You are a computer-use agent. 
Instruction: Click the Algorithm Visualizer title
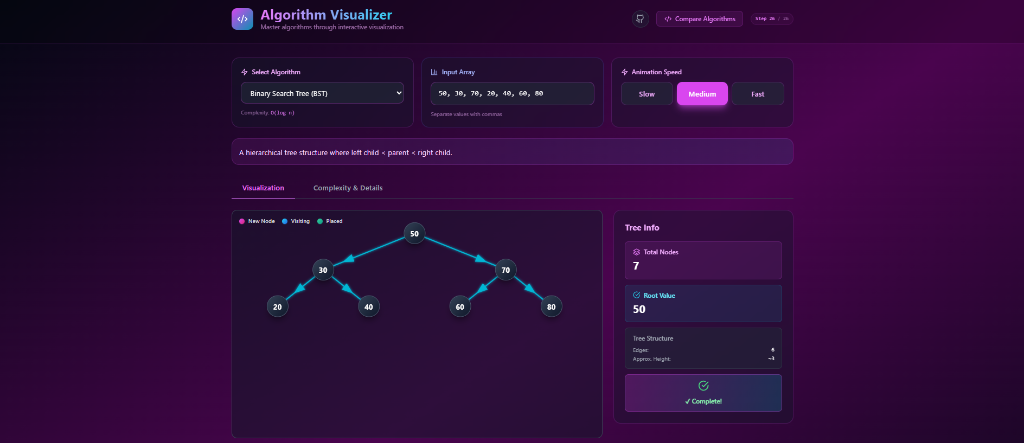pyautogui.click(x=326, y=14)
